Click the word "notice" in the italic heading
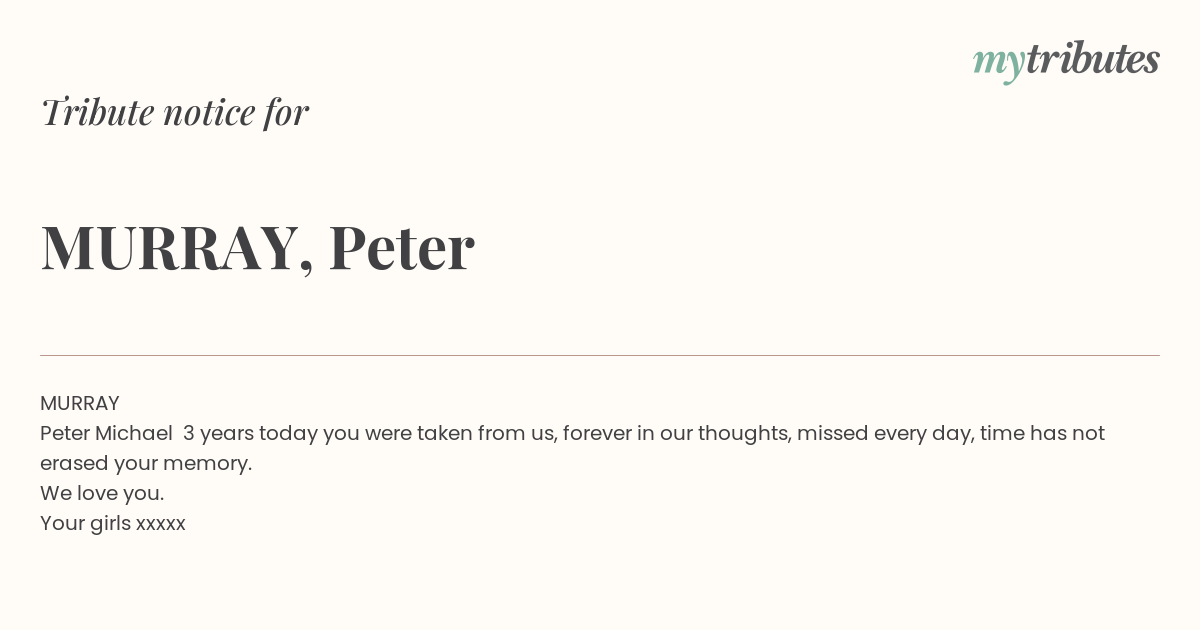Image resolution: width=1200 pixels, height=630 pixels. tap(209, 112)
